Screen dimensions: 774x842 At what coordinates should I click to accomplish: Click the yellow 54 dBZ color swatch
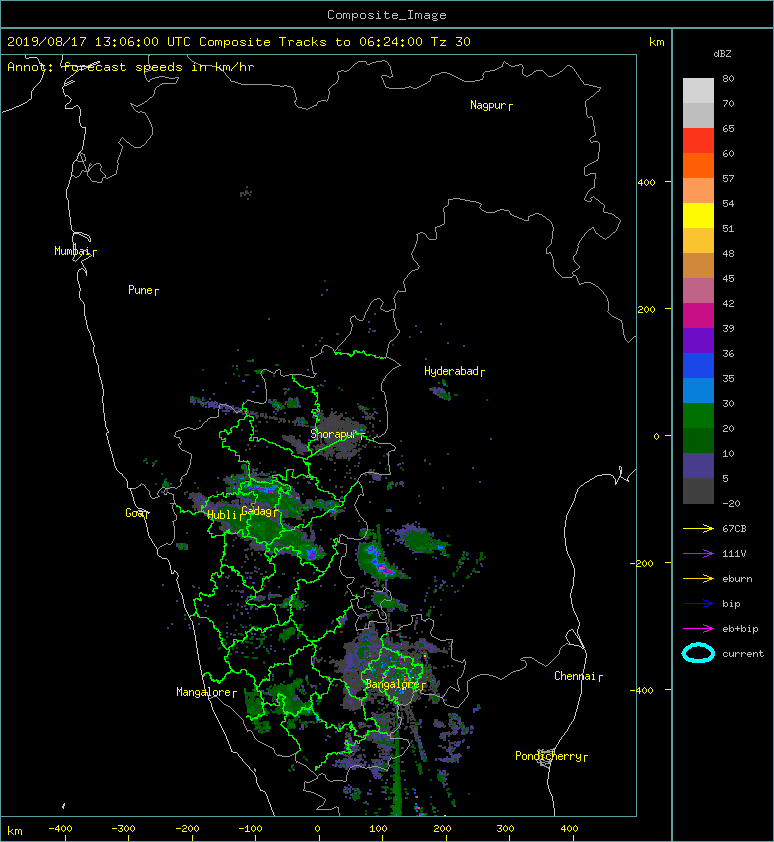(698, 215)
